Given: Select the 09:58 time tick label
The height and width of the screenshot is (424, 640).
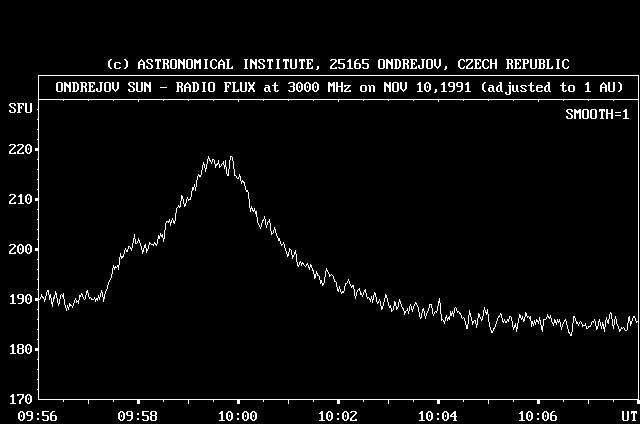Looking at the screenshot, I should point(137,415).
